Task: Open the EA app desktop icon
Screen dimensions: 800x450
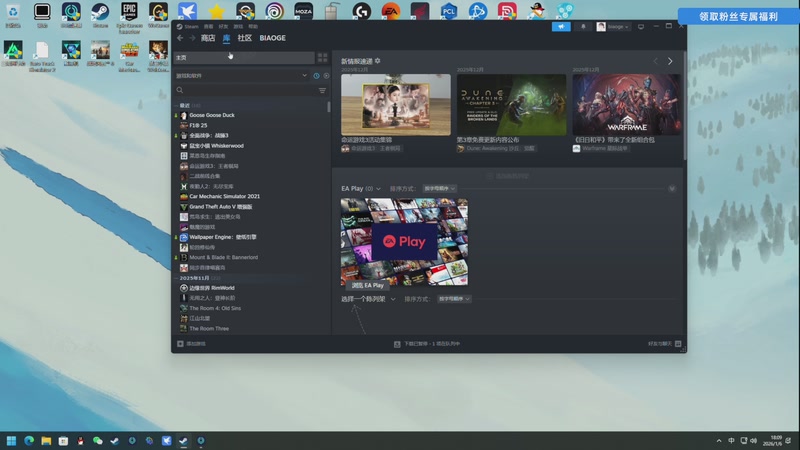Action: [391, 11]
